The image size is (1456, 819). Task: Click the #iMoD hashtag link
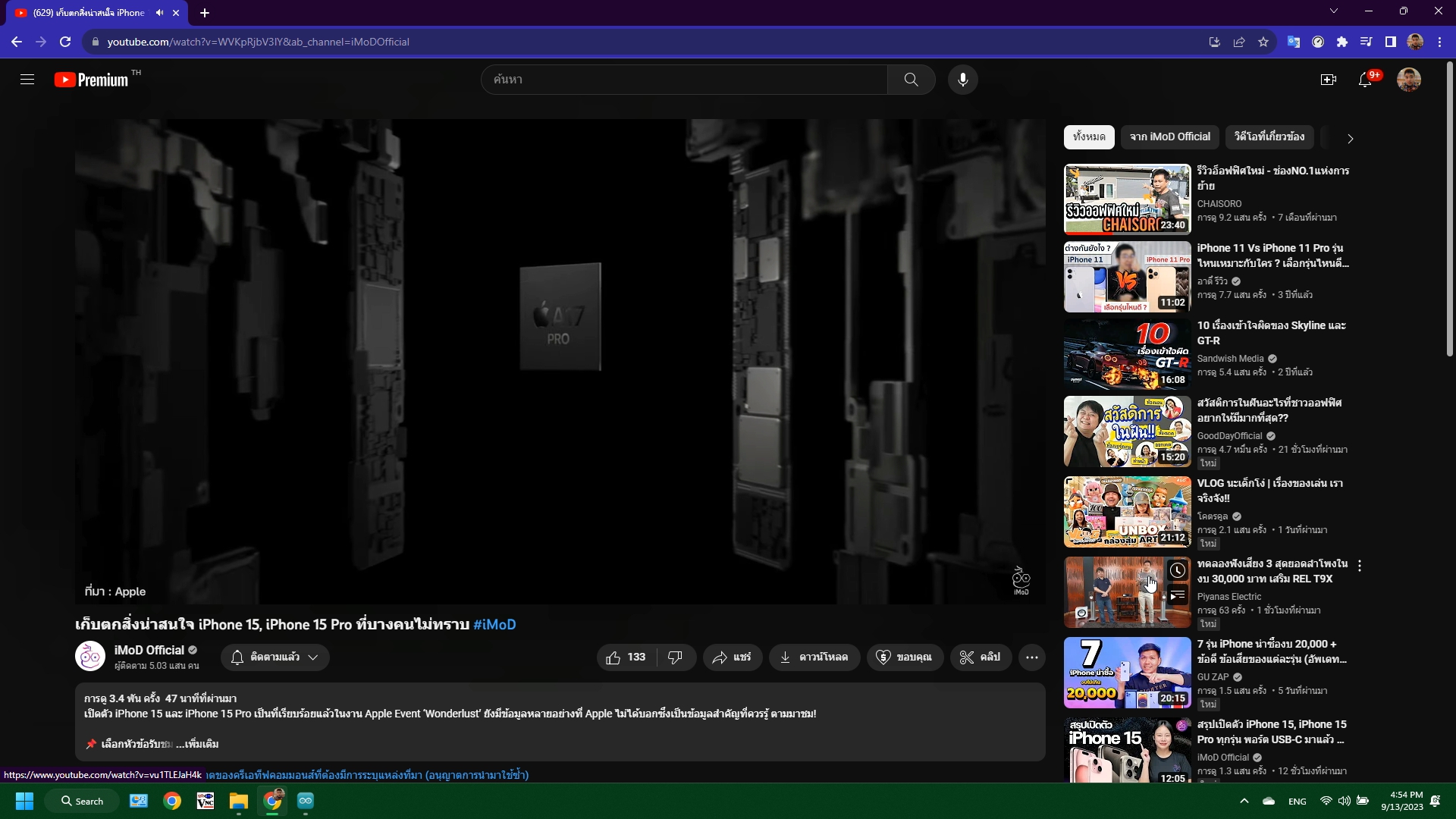494,625
